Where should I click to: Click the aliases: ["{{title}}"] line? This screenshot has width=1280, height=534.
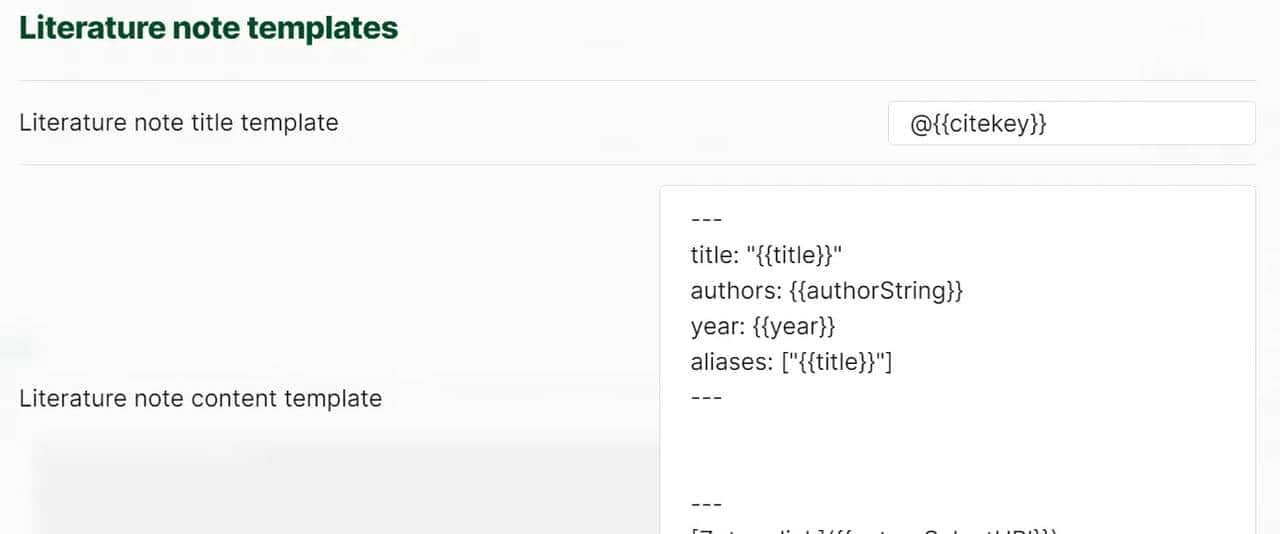point(790,362)
